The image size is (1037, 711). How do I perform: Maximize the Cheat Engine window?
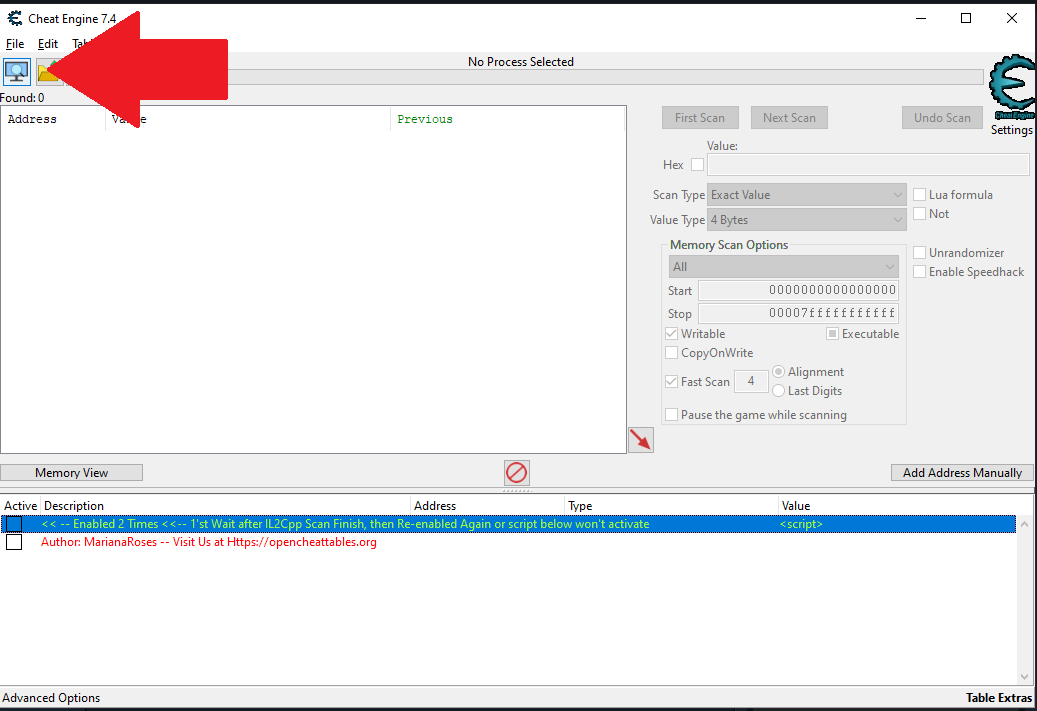click(966, 19)
